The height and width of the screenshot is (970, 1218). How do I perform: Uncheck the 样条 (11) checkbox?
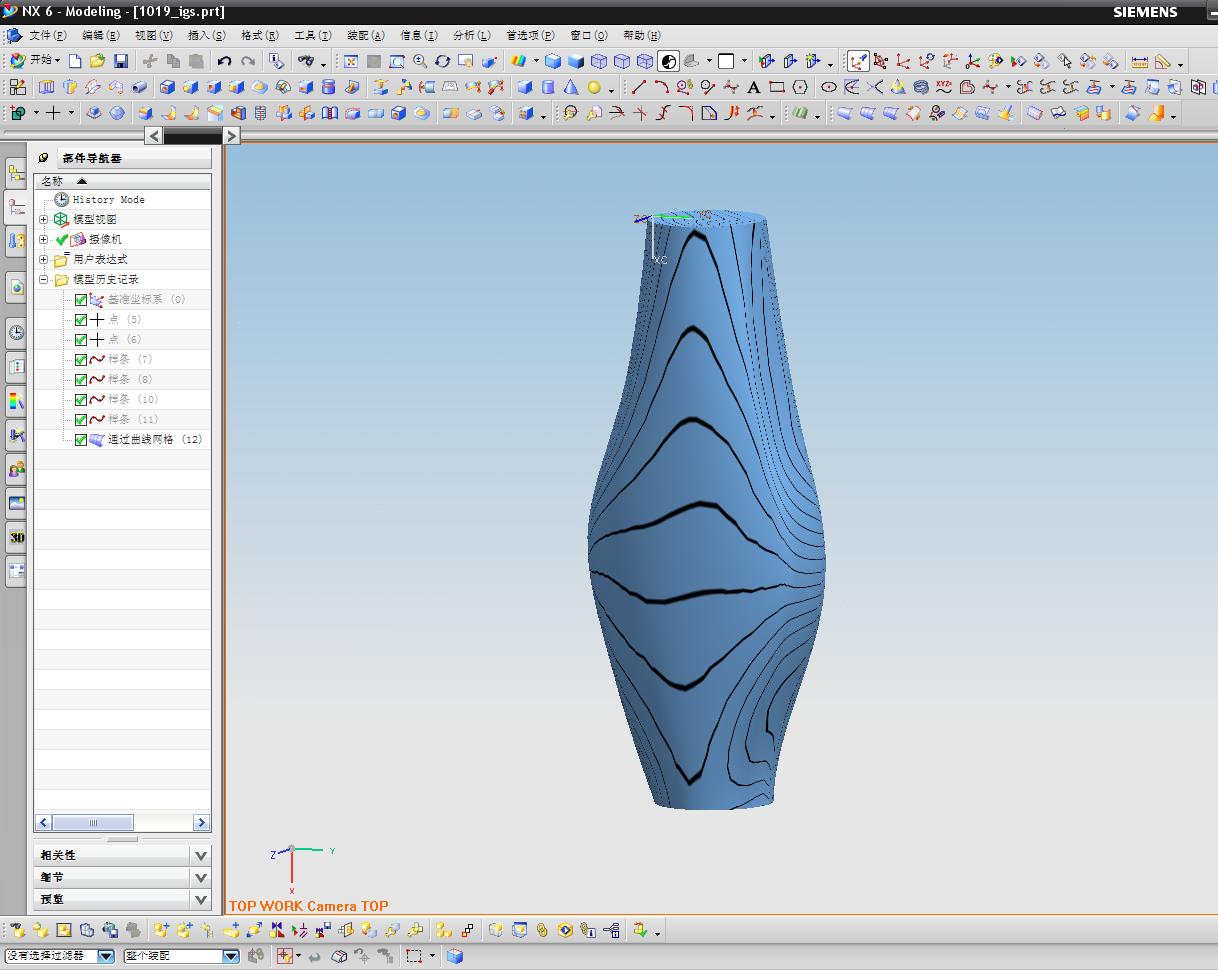81,419
